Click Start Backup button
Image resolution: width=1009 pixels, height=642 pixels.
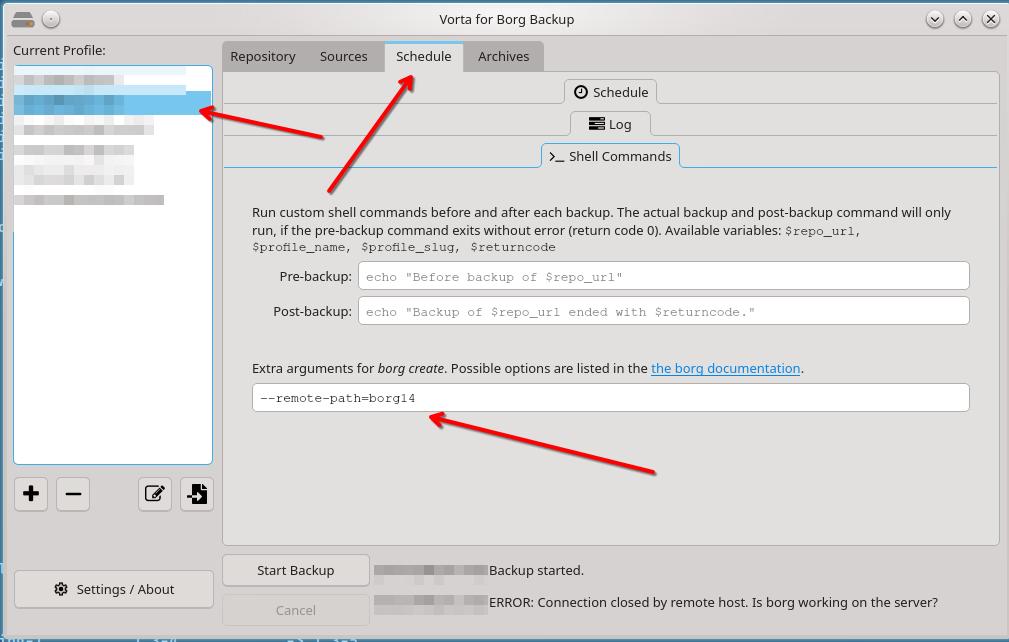tap(296, 571)
